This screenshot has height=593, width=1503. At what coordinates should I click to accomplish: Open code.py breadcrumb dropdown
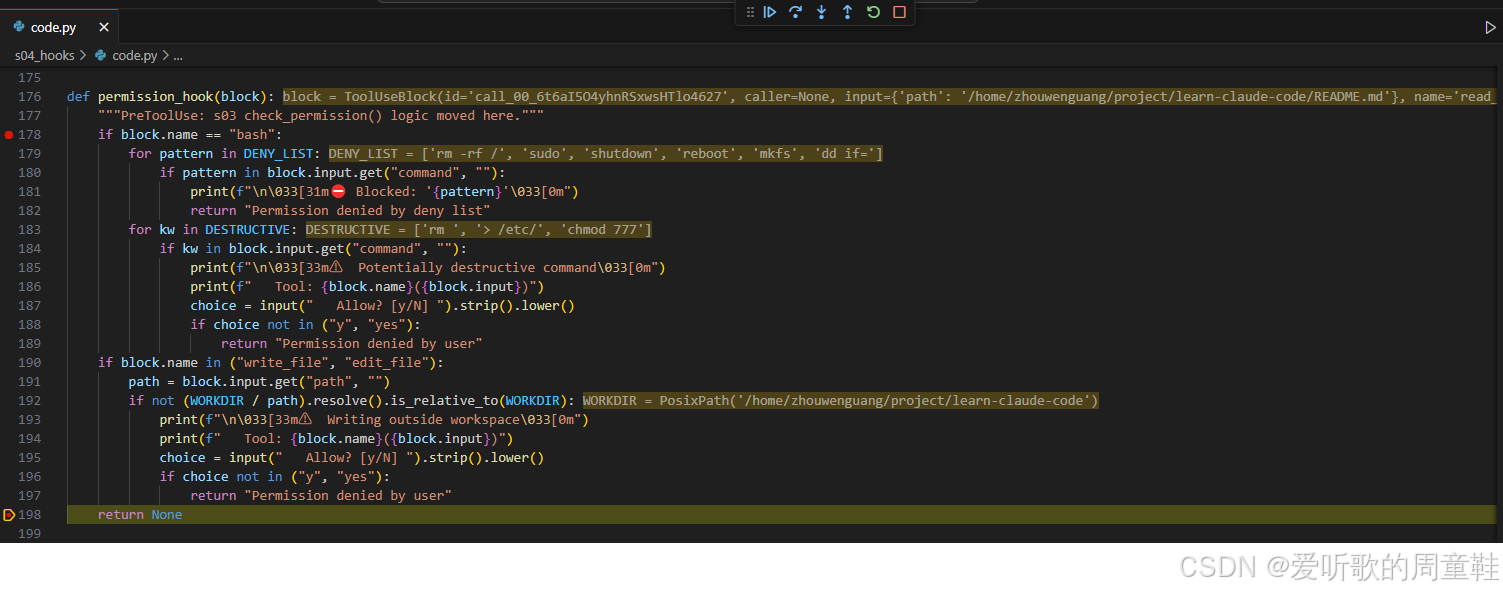pos(134,56)
